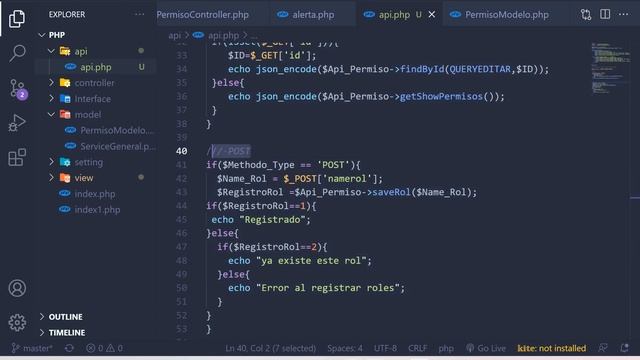Click the synchronize changes icon in status bar
The image size is (640, 360).
[x=69, y=348]
